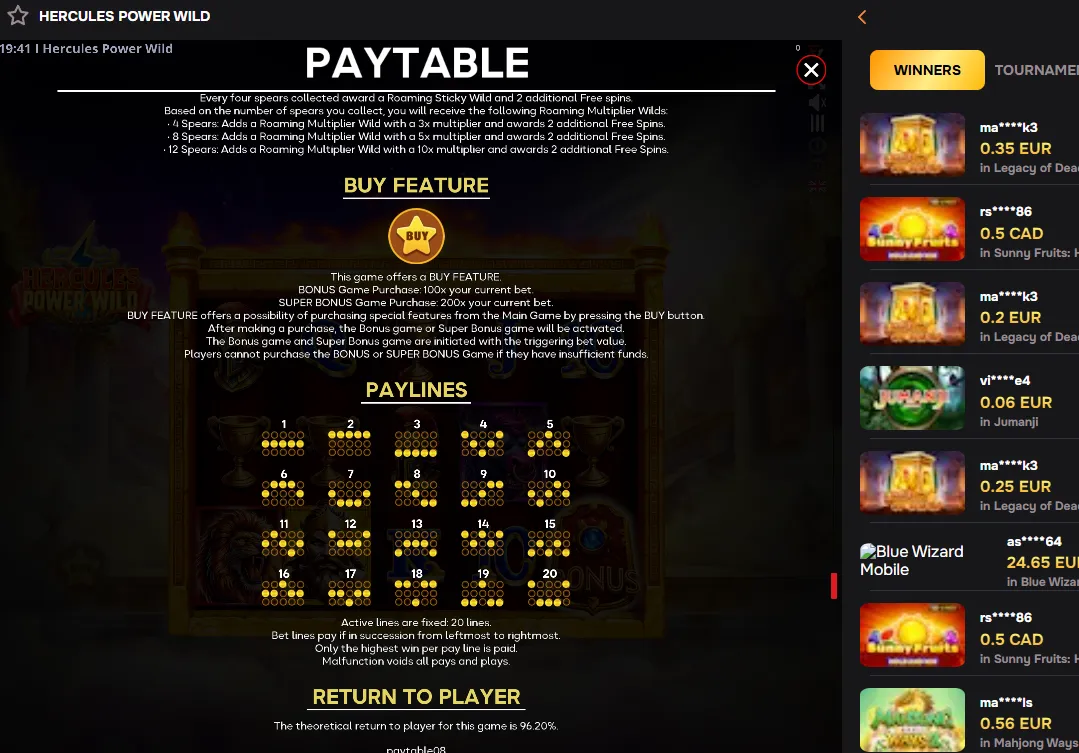Image resolution: width=1079 pixels, height=753 pixels.
Task: Select payline 20 diagram
Action: (x=549, y=587)
